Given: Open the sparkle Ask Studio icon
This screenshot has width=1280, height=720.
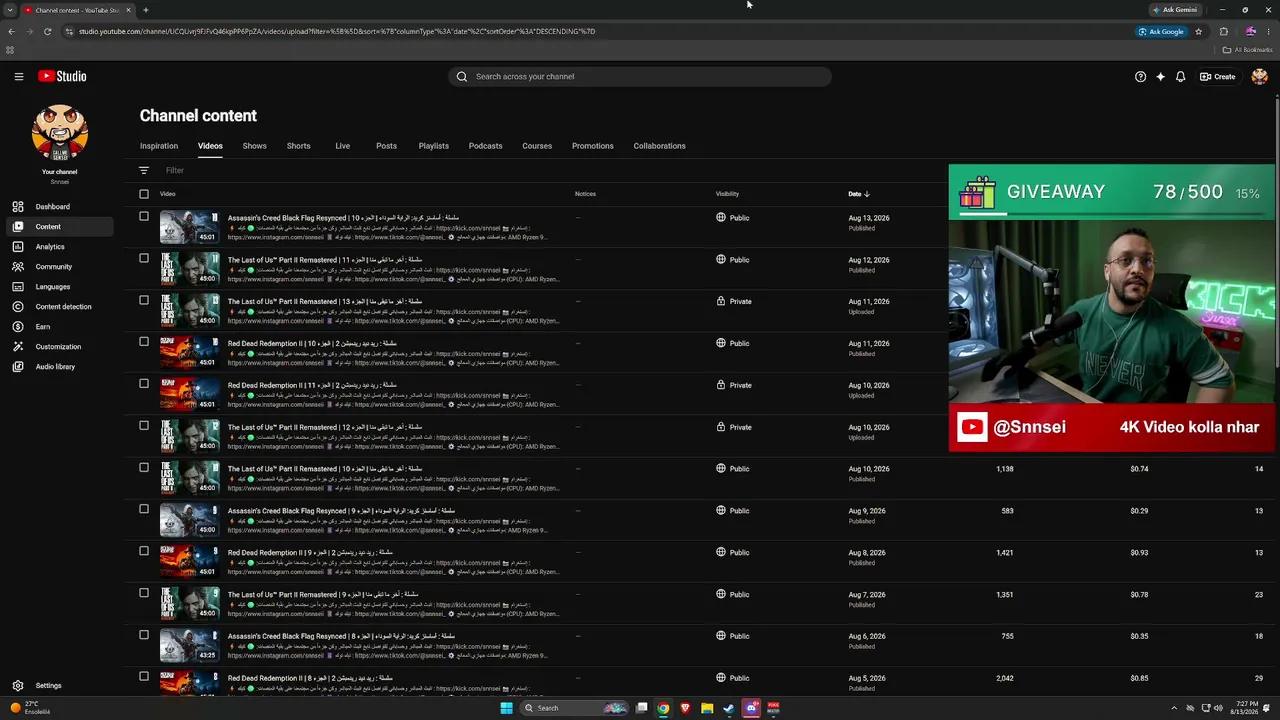Looking at the screenshot, I should click(x=1160, y=76).
